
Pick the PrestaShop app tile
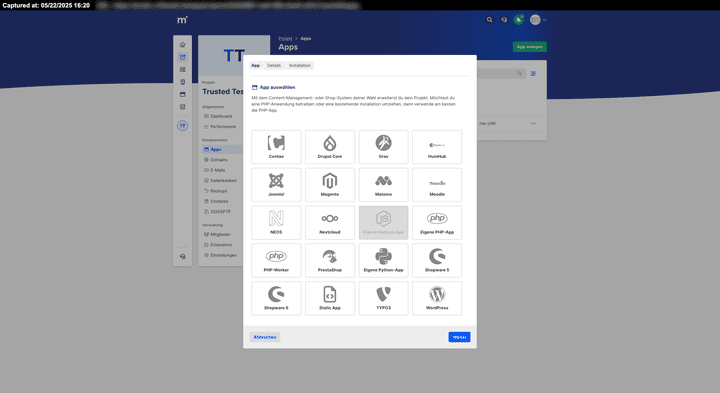[330, 260]
